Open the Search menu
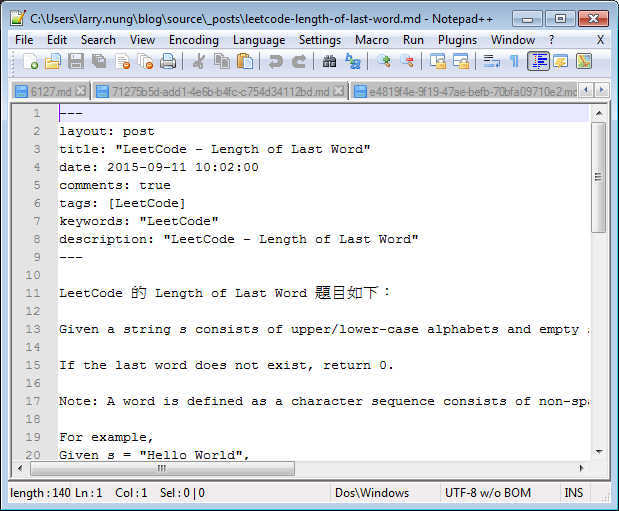Screen dimensions: 619x511 [x=98, y=40]
